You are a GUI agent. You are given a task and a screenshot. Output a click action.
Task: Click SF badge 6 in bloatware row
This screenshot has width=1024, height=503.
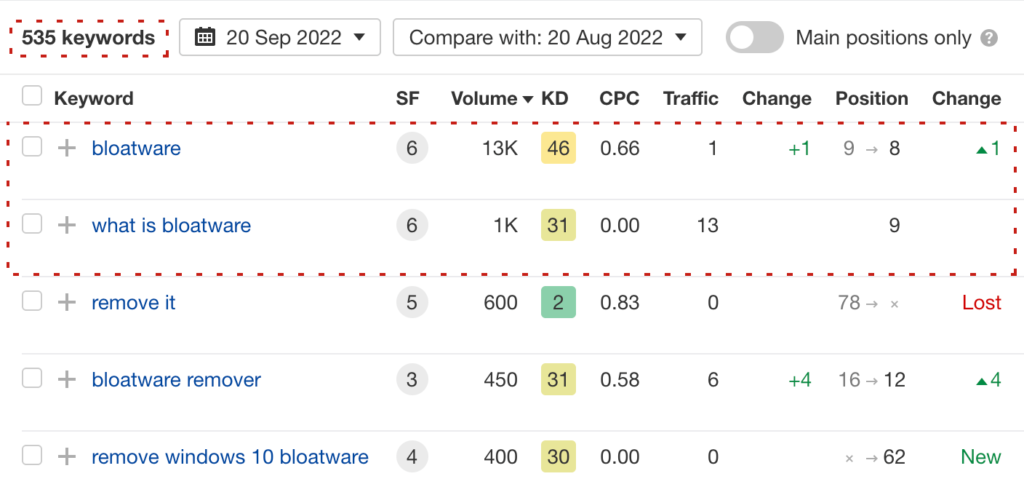(411, 148)
